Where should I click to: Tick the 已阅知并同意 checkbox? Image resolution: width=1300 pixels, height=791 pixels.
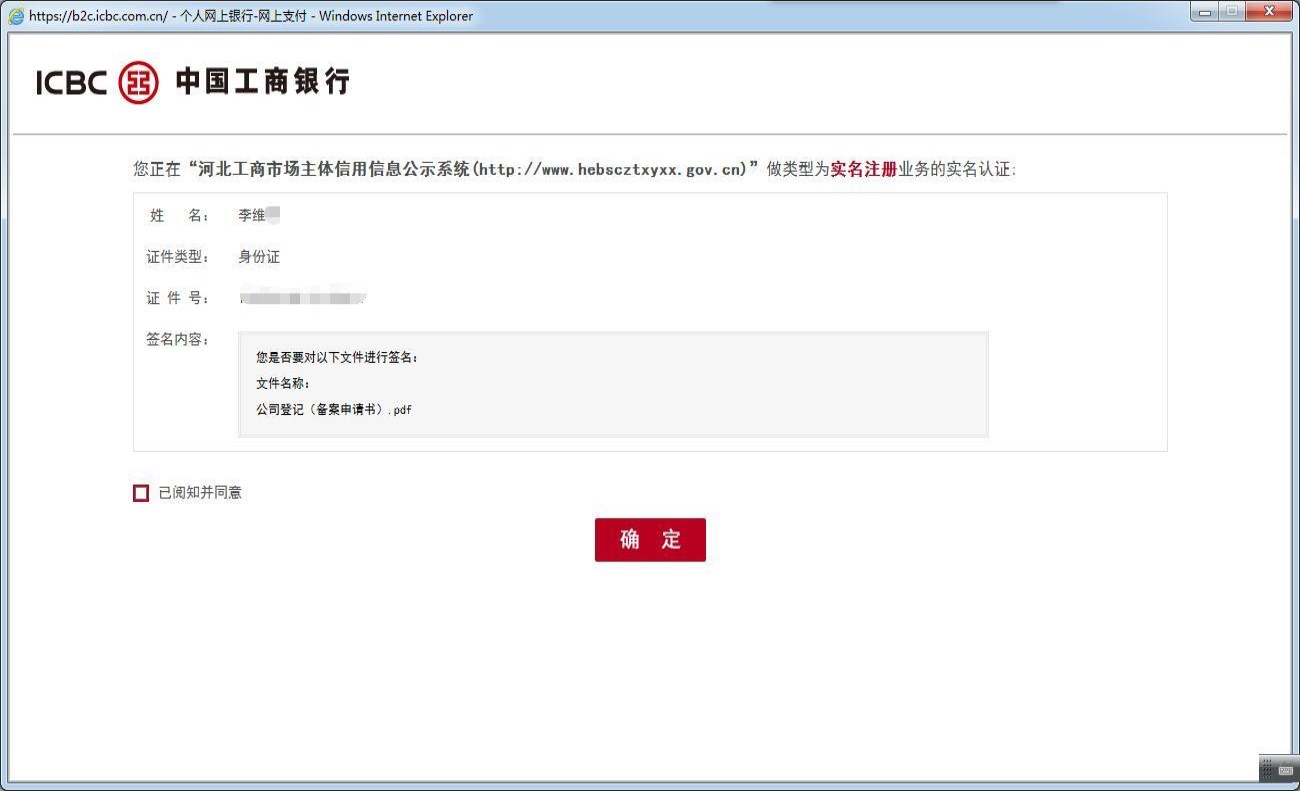pyautogui.click(x=141, y=493)
